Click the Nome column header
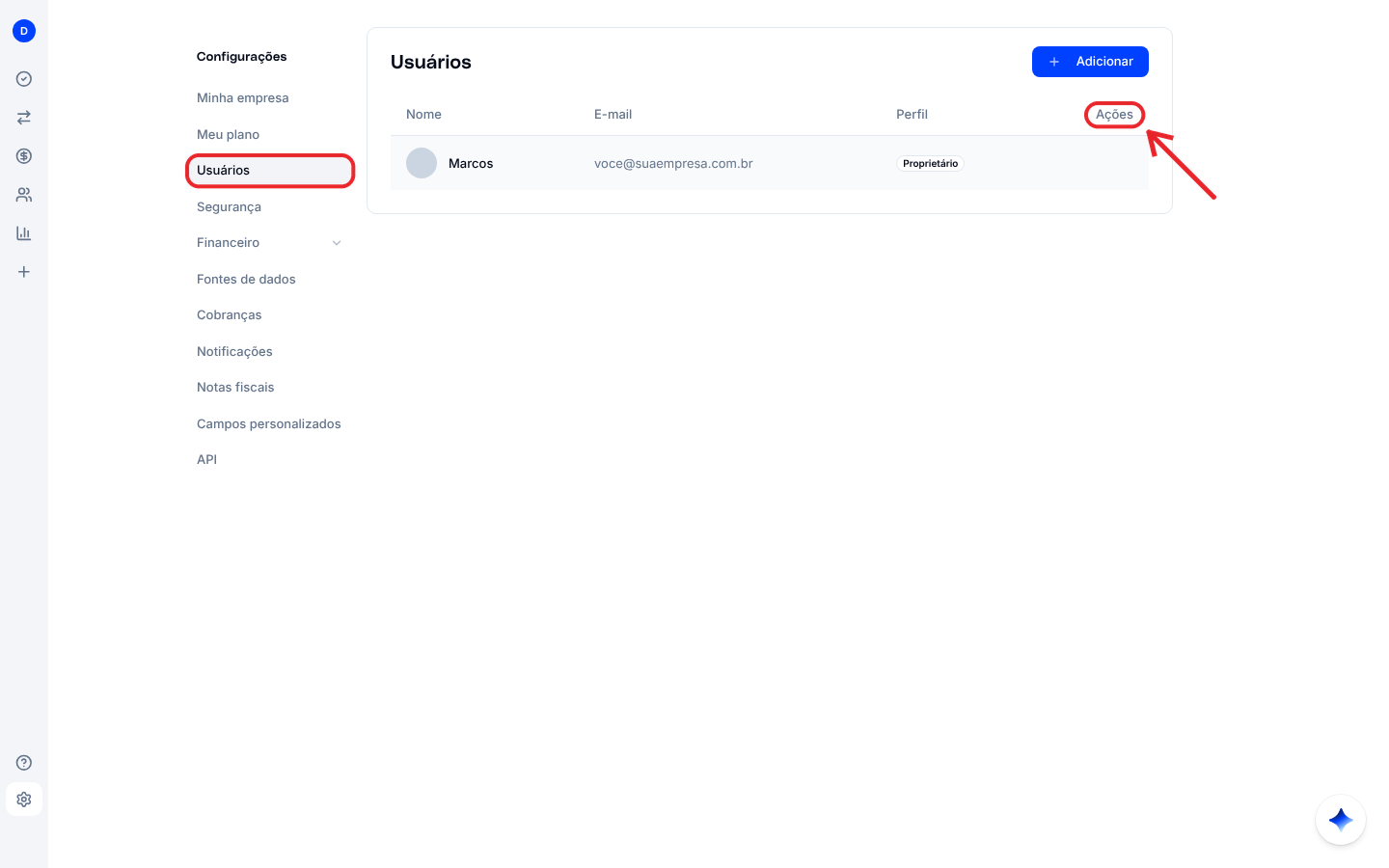This screenshot has height=868, width=1389. [x=423, y=115]
